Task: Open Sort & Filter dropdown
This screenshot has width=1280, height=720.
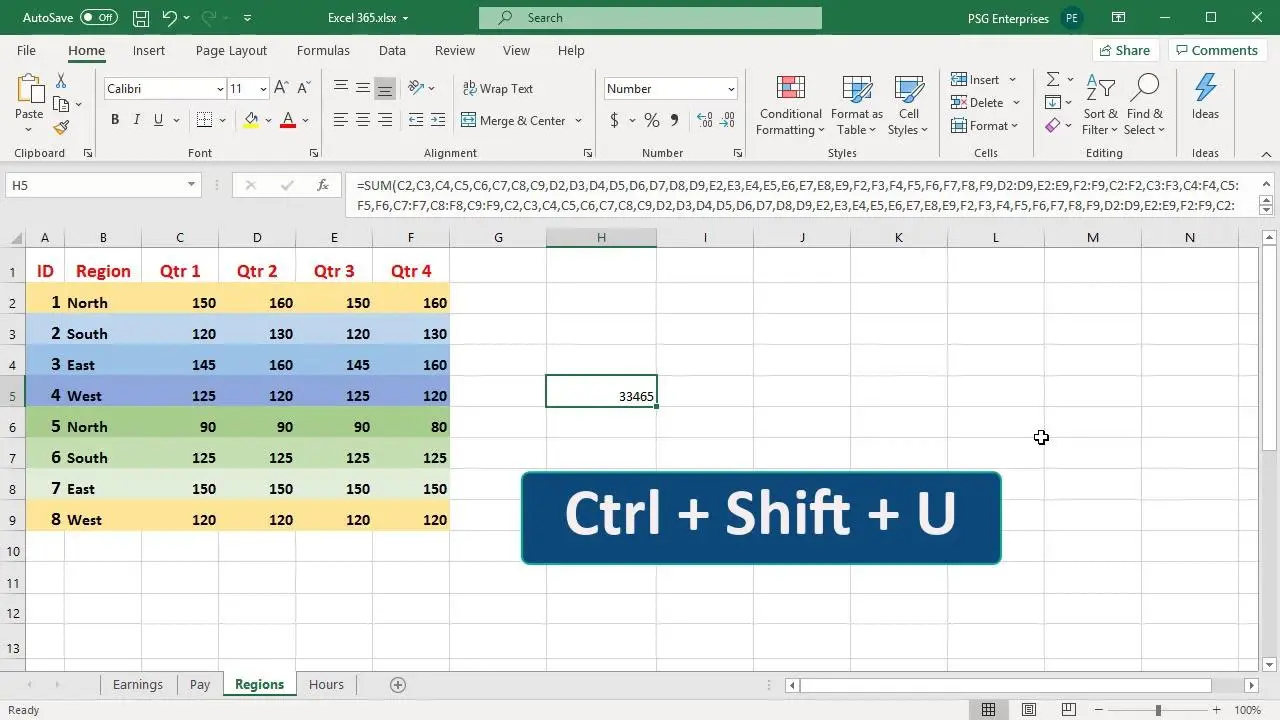Action: pos(1100,105)
